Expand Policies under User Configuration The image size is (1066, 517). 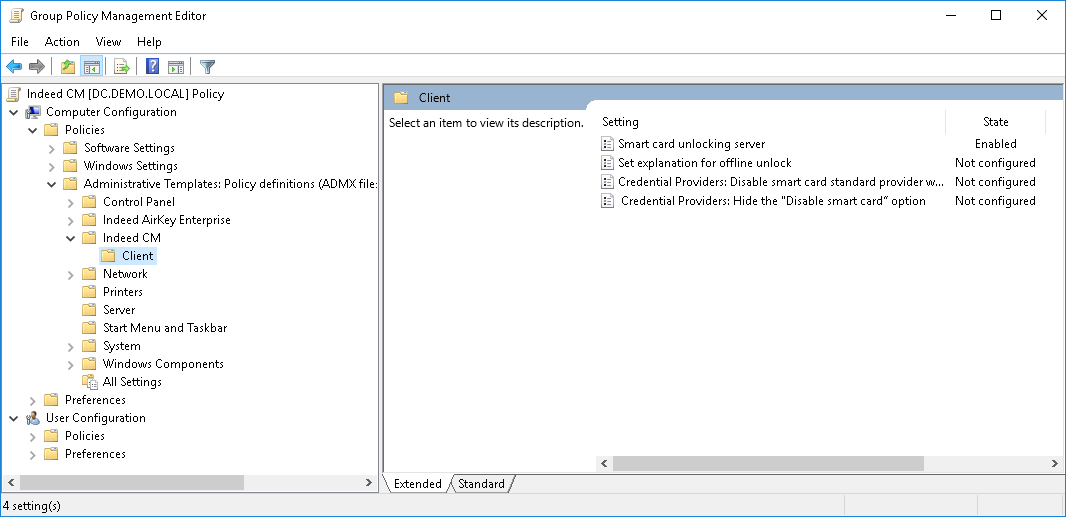[x=33, y=436]
